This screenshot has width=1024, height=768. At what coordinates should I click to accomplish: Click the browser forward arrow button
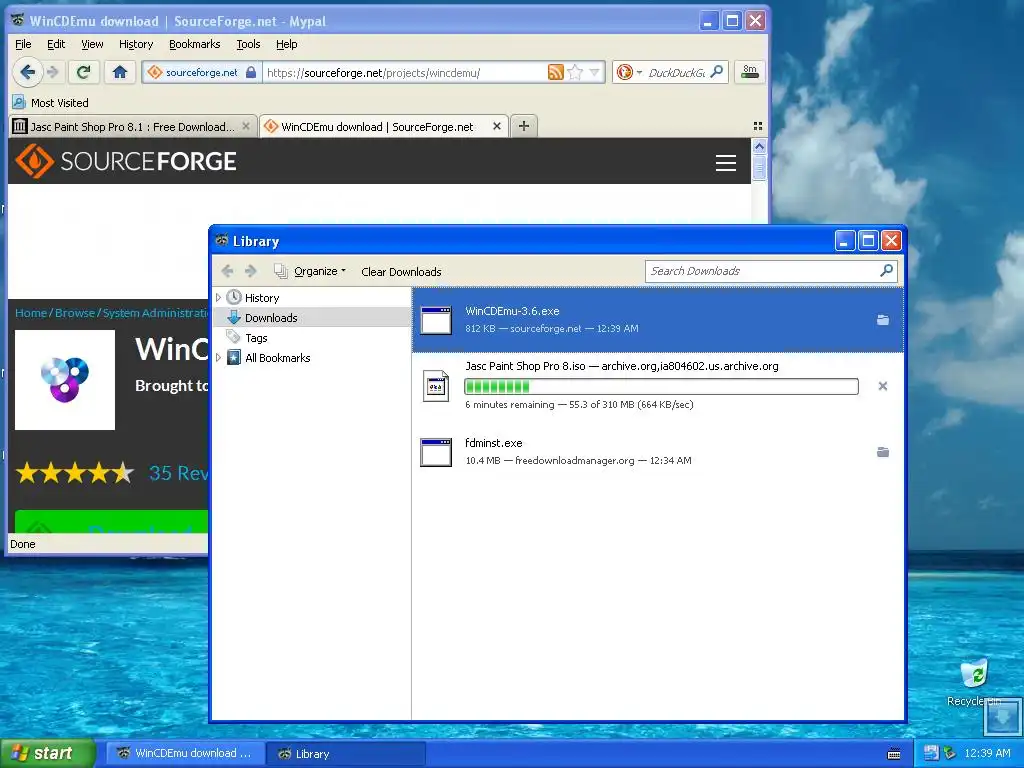click(x=54, y=72)
